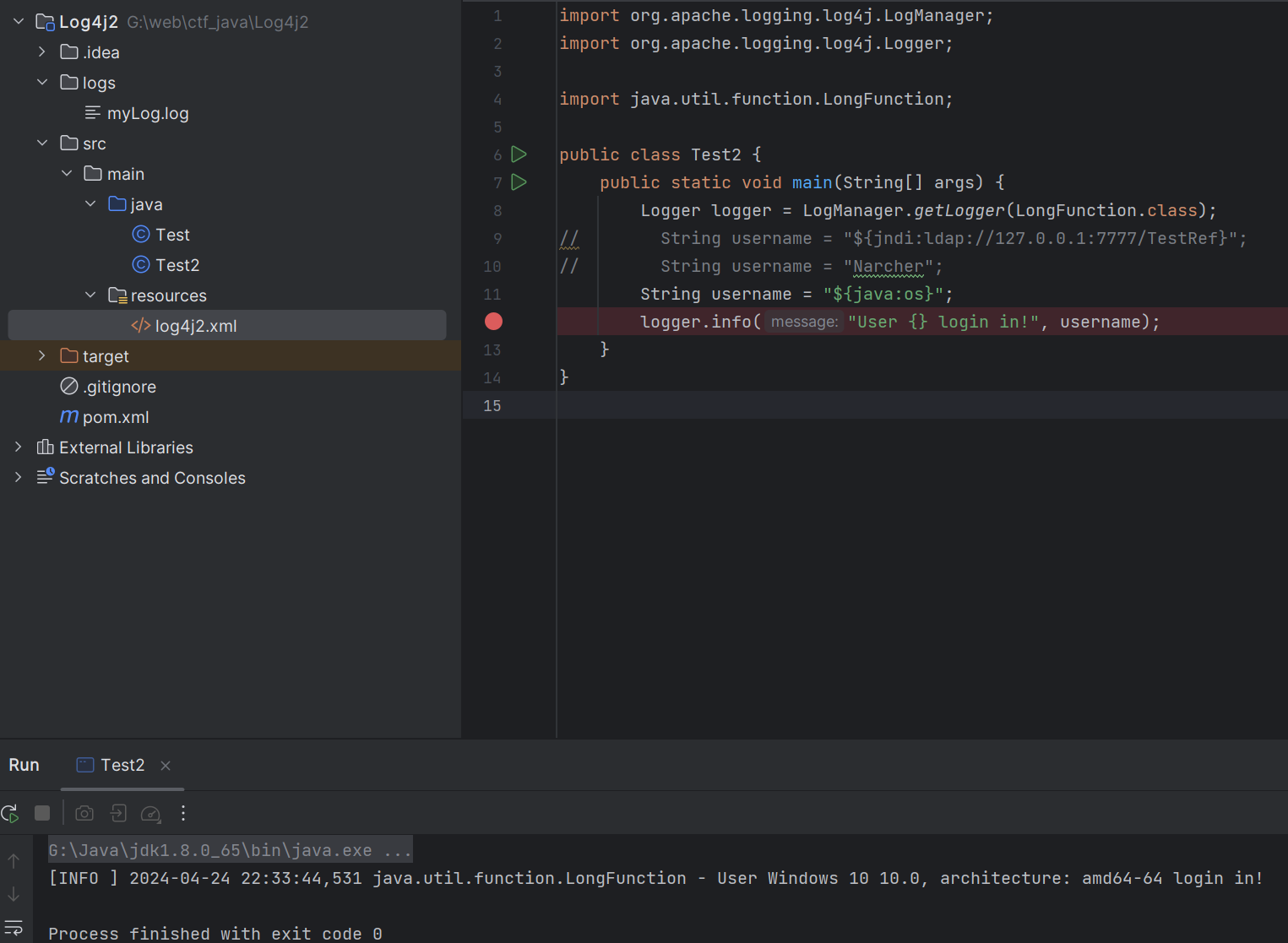
Task: Expand Scratches and Consoles node
Action: coord(19,477)
